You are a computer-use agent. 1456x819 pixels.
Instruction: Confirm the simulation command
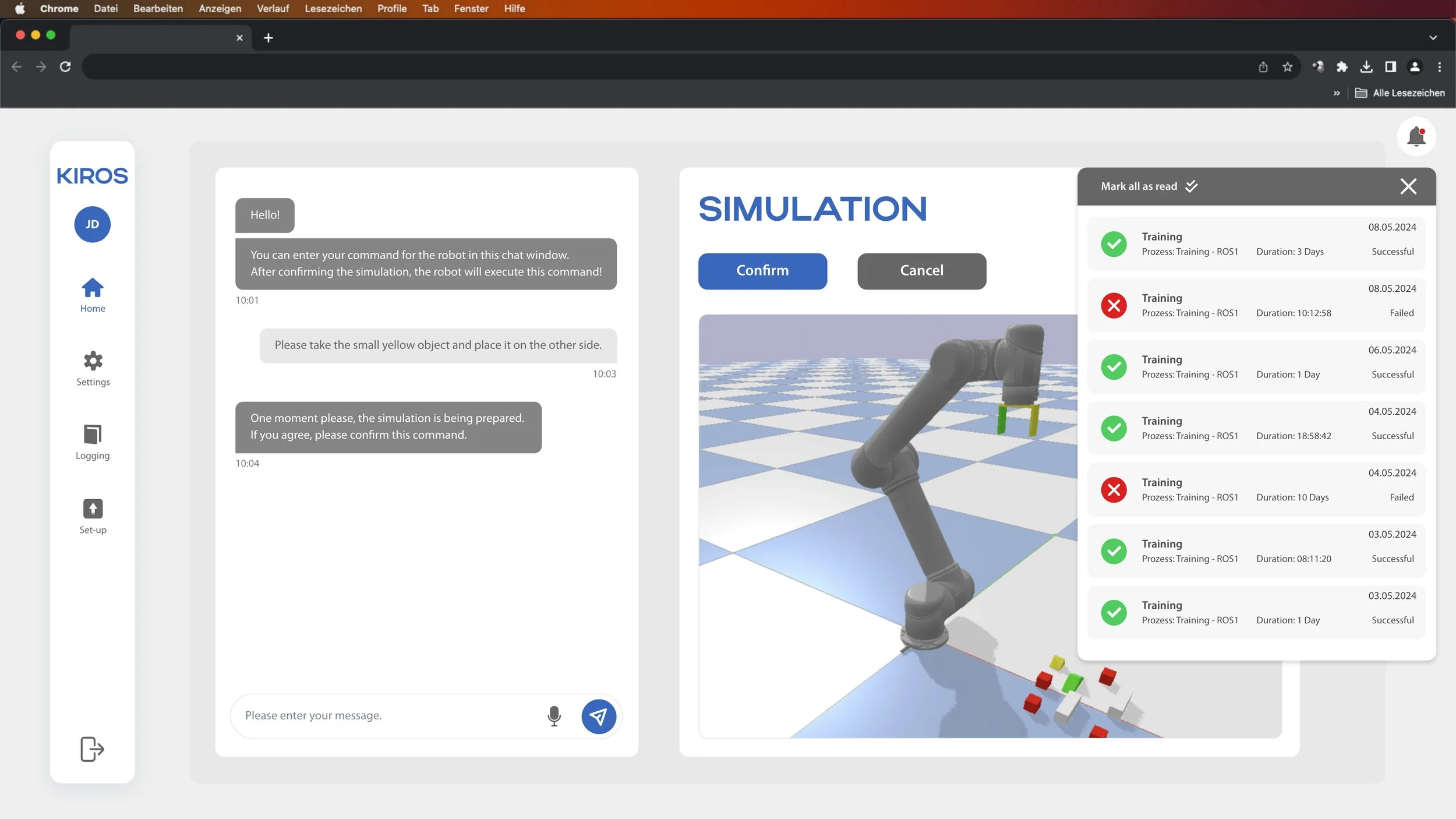click(762, 271)
